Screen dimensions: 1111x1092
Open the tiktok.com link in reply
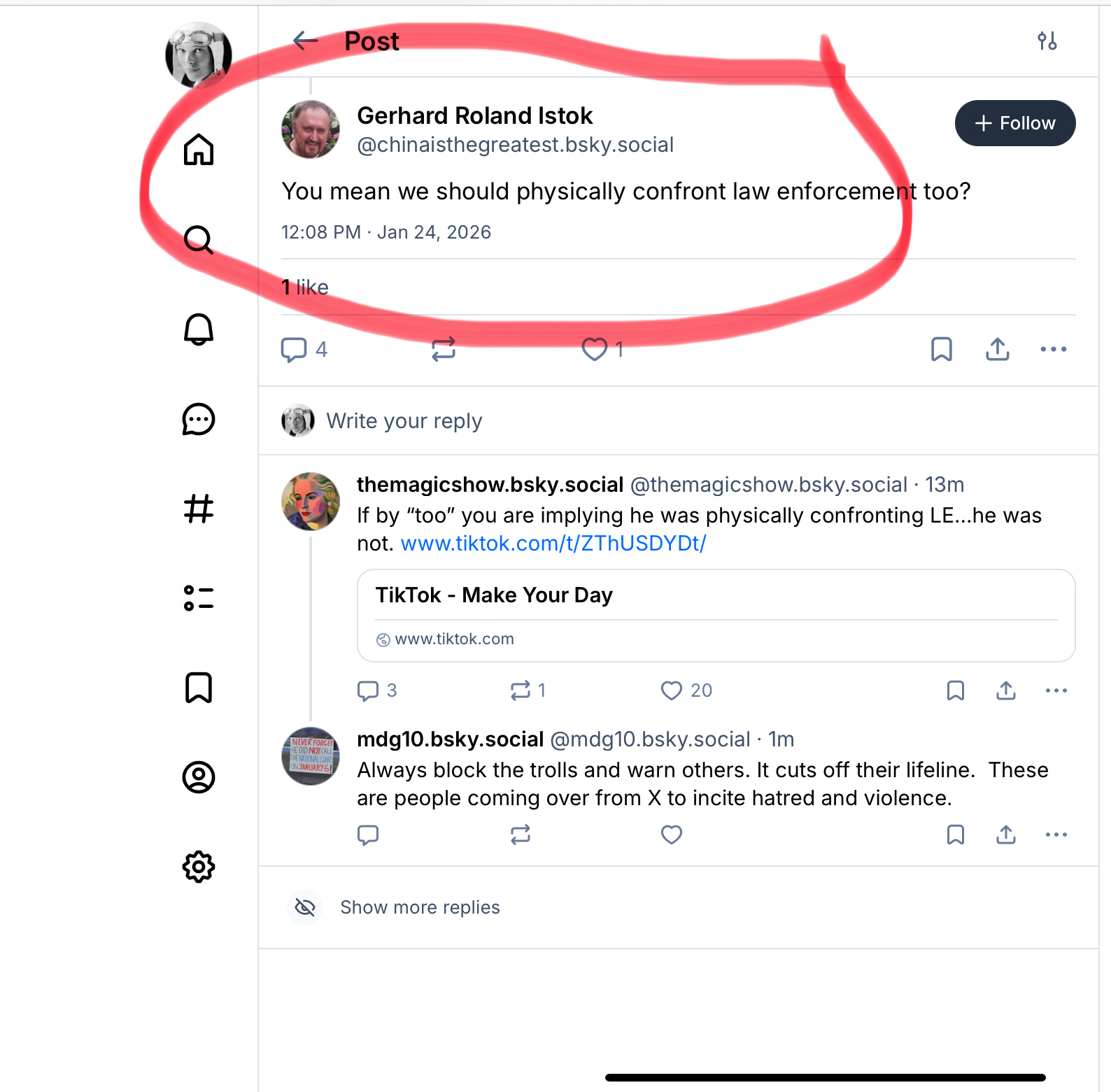[553, 544]
